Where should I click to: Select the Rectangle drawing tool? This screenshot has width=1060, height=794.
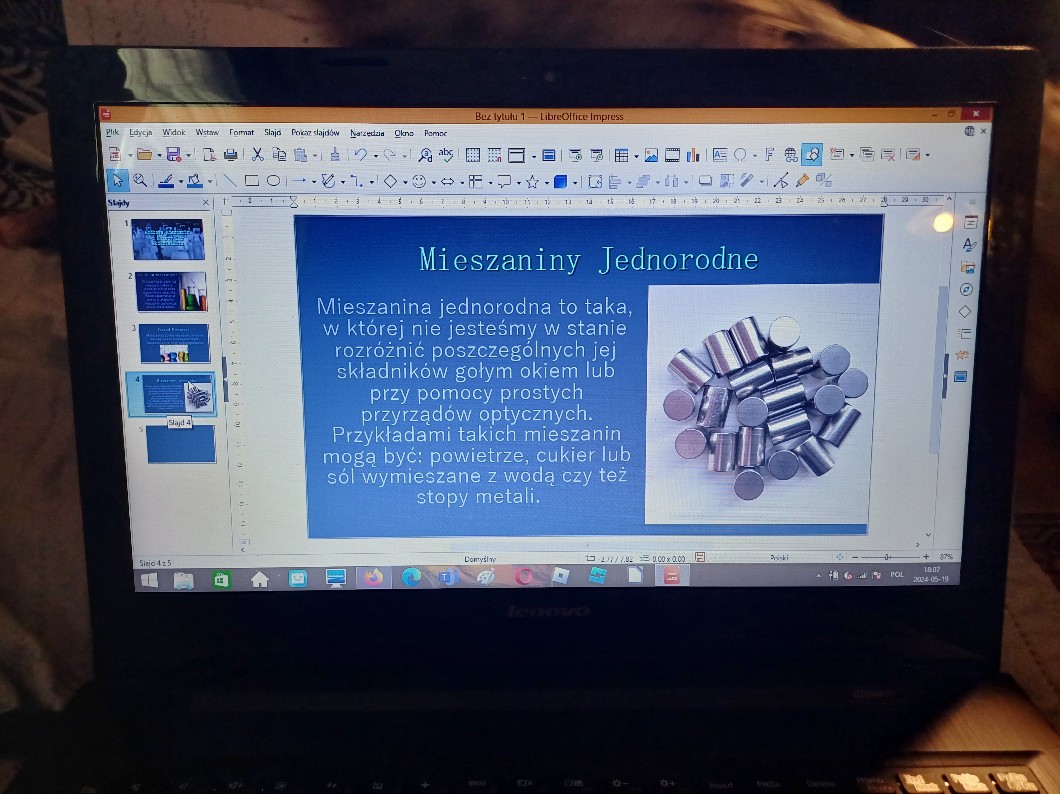[251, 181]
